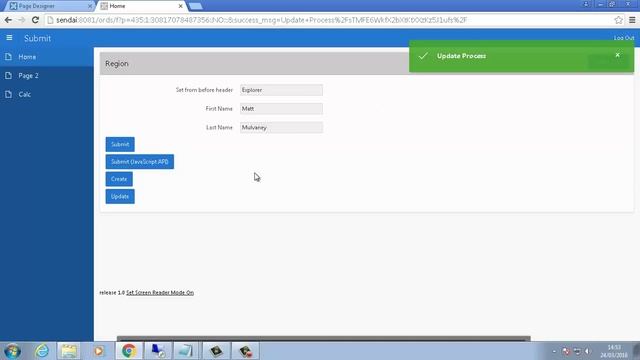This screenshot has height=360, width=640.
Task: Bookmark this page with the star icon
Action: pyautogui.click(x=618, y=20)
